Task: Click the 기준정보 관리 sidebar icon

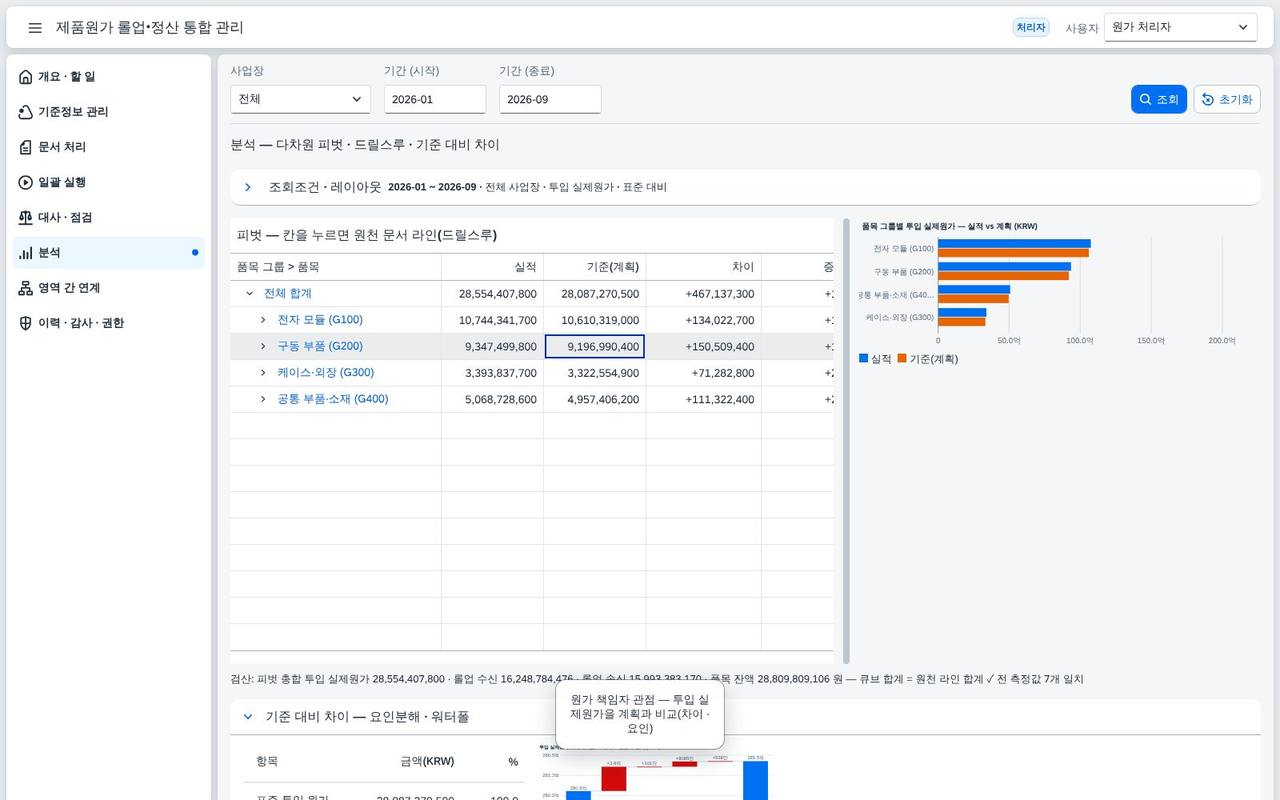Action: tap(26, 112)
